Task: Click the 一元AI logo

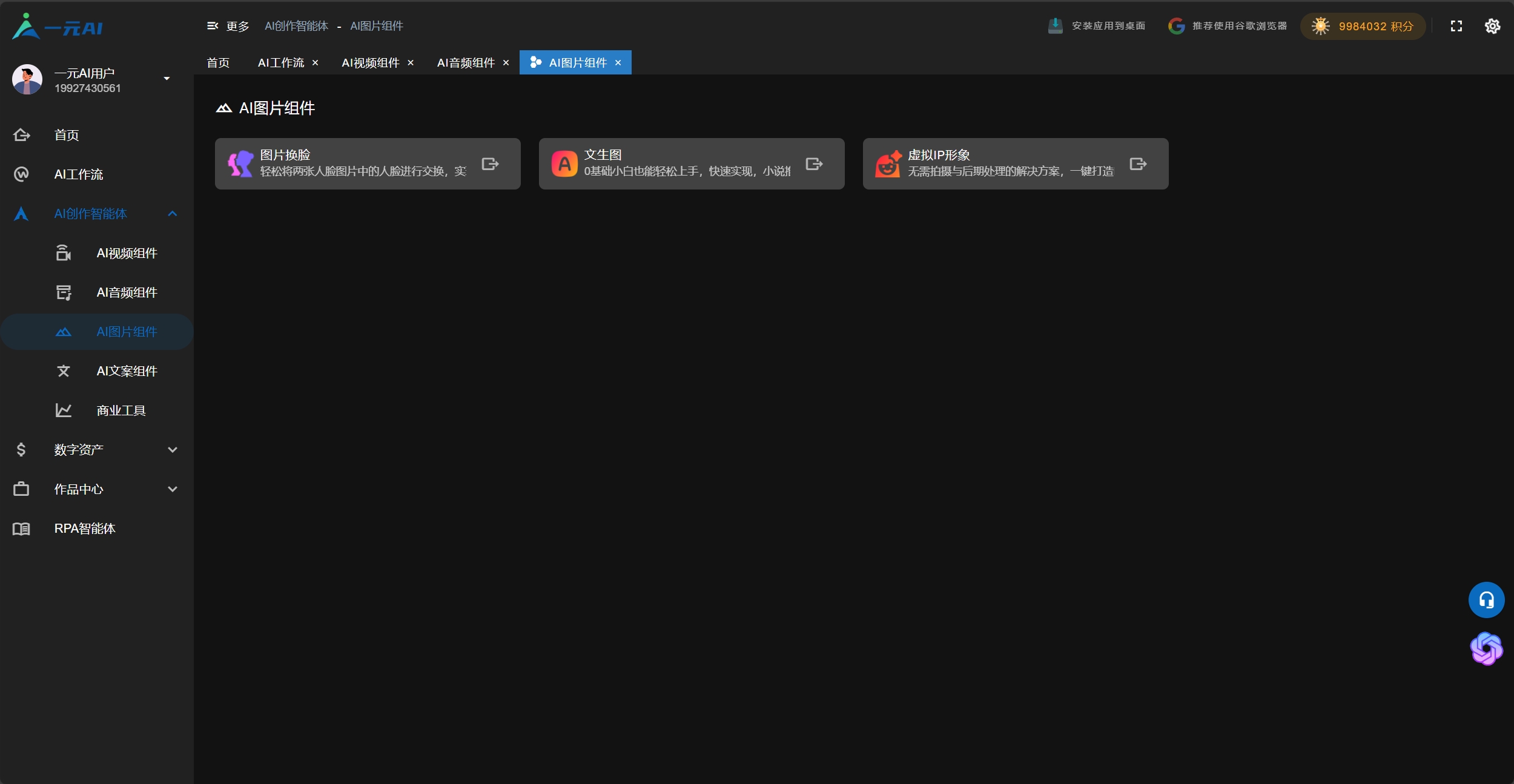Action: click(58, 27)
